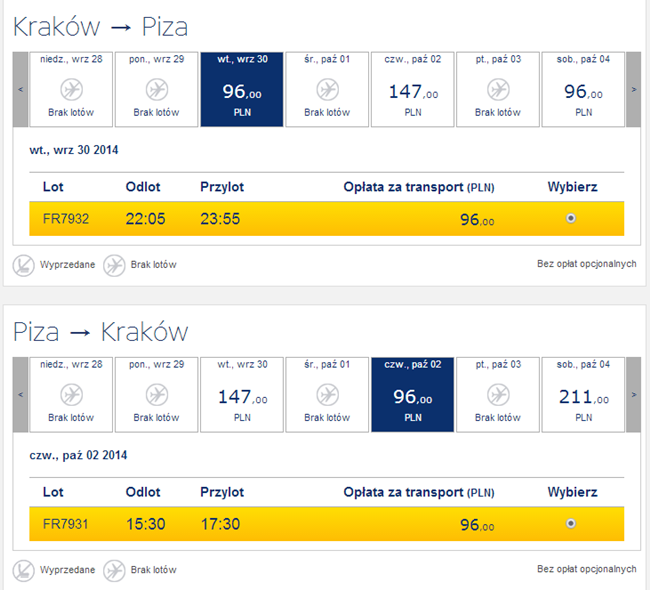Click no-flights plane icon for niedz., wrz 28 outbound
Viewport: 650px width, 590px height.
tap(71, 88)
